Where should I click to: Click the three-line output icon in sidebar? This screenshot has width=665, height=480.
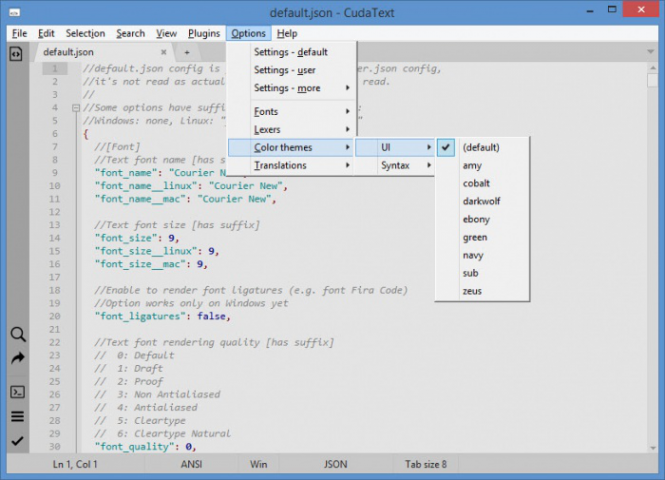(17, 416)
